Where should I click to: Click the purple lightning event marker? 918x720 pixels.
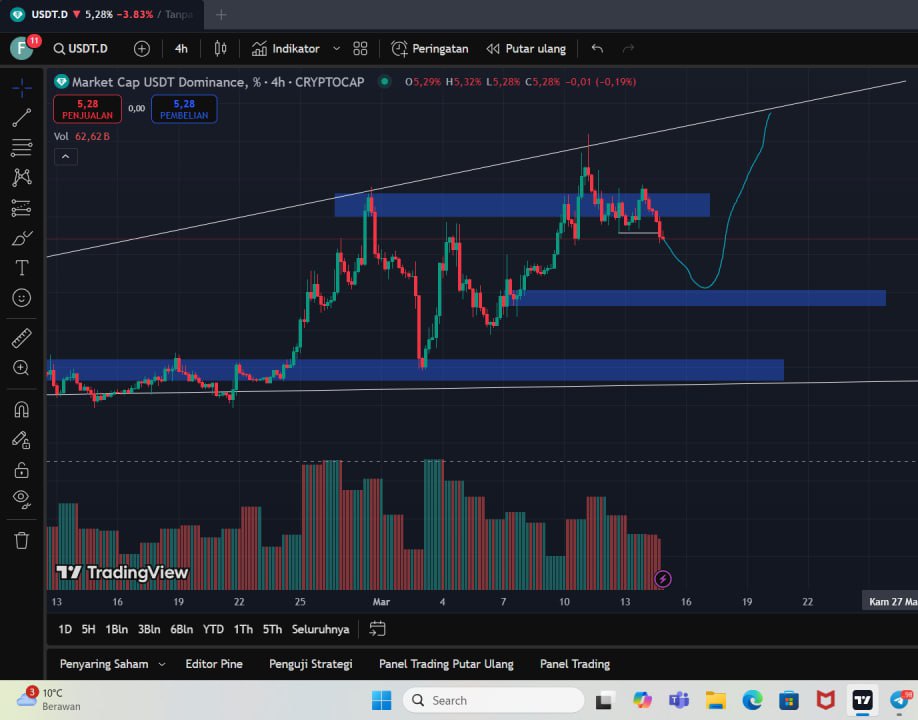(x=663, y=579)
